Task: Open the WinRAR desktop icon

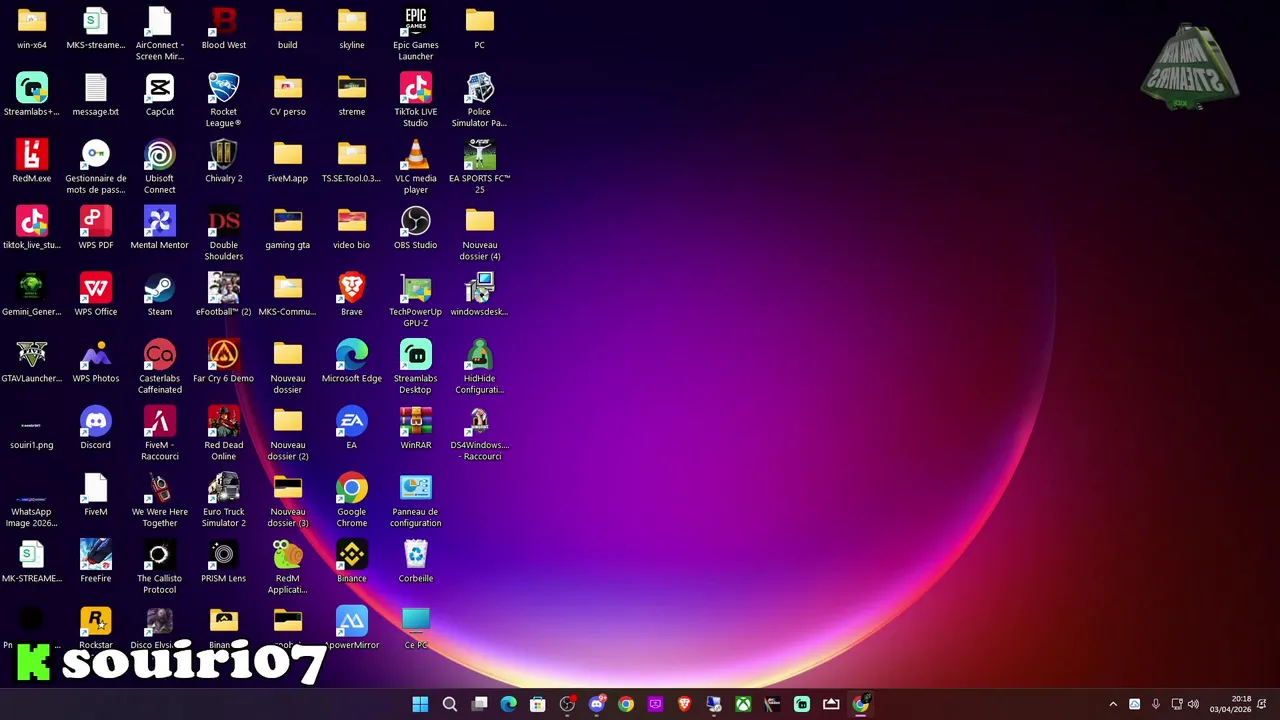Action: point(416,428)
